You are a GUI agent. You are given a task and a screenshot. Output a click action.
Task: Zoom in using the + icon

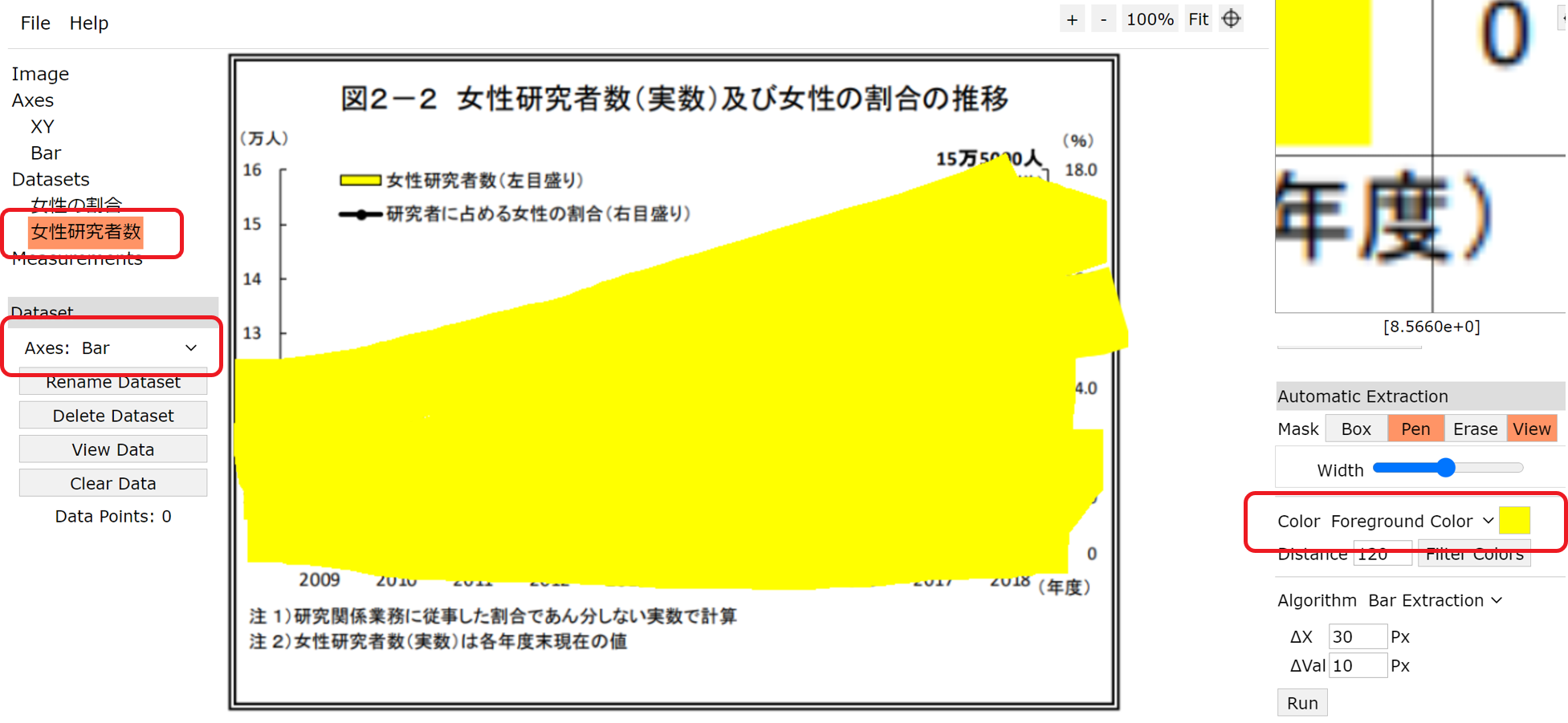point(1072,18)
